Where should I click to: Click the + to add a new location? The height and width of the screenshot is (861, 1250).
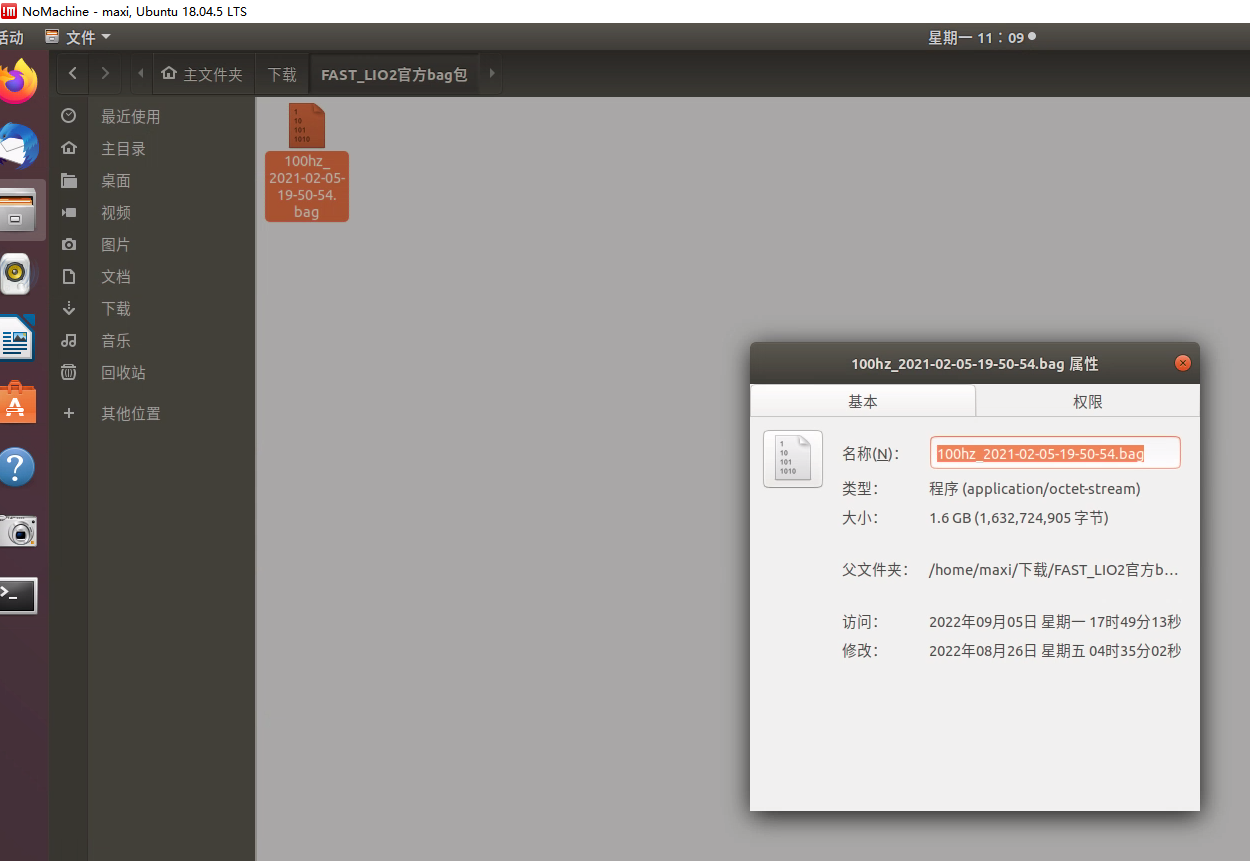(68, 413)
